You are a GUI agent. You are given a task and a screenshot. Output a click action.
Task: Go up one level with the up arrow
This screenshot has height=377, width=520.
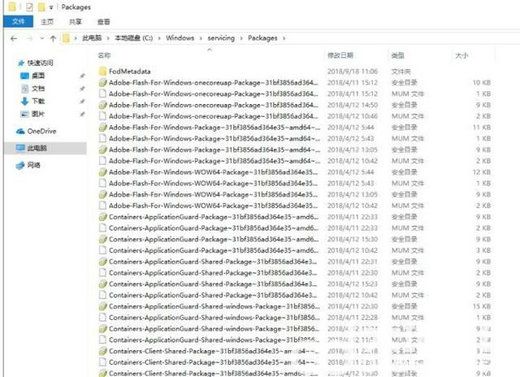[53, 39]
